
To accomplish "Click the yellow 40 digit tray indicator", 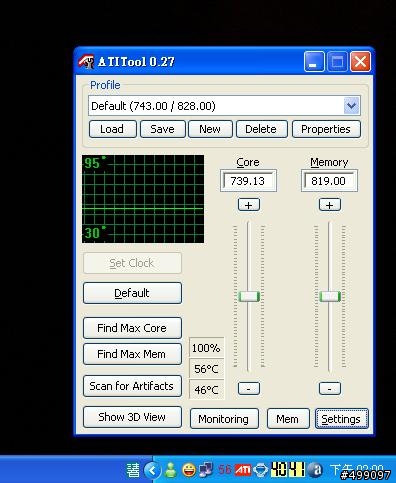I will [x=279, y=470].
